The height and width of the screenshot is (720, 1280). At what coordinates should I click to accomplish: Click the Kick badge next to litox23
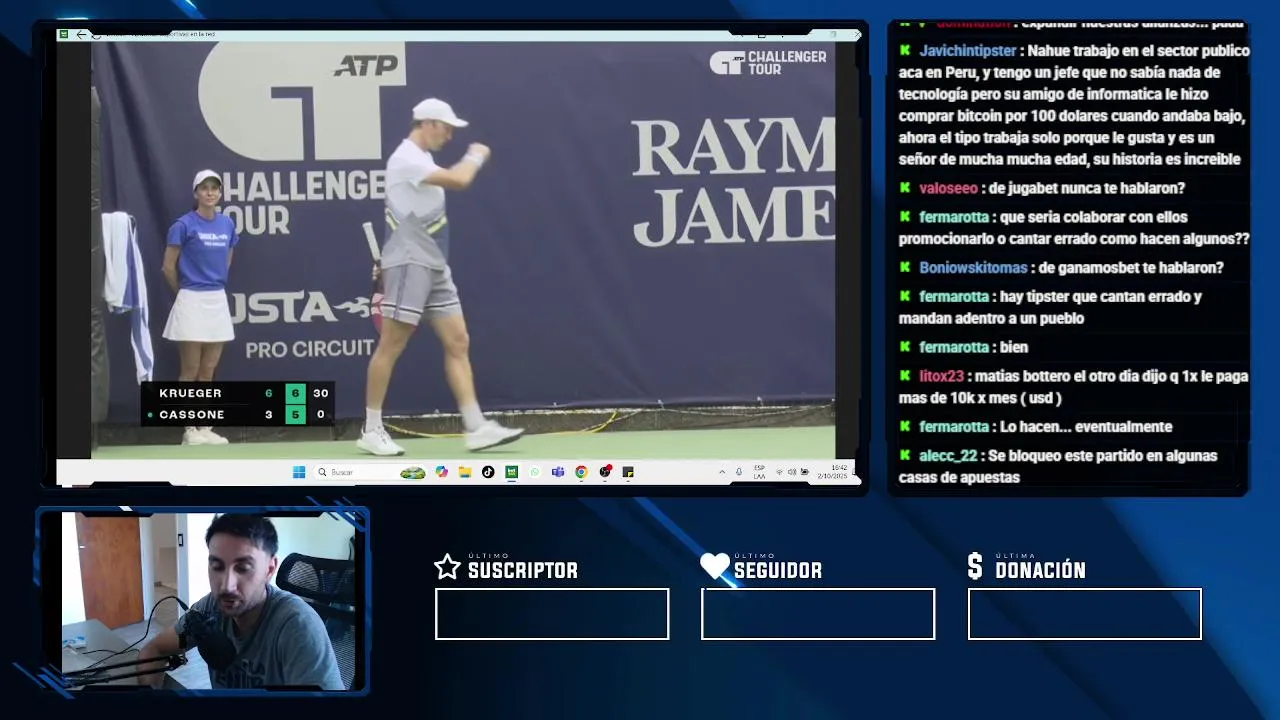pos(905,376)
